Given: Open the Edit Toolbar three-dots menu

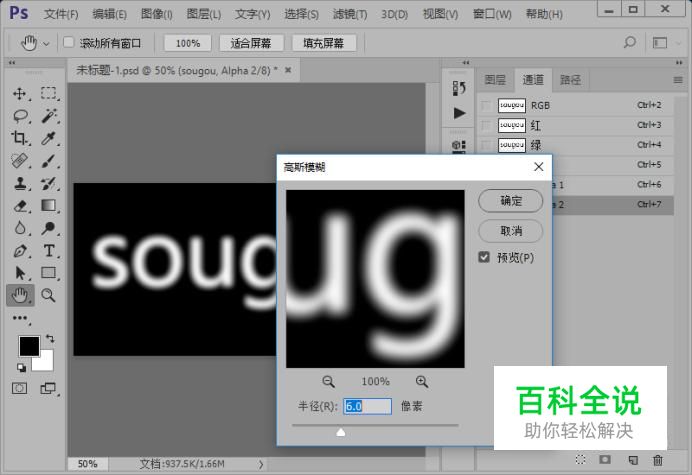Looking at the screenshot, I should coord(20,318).
